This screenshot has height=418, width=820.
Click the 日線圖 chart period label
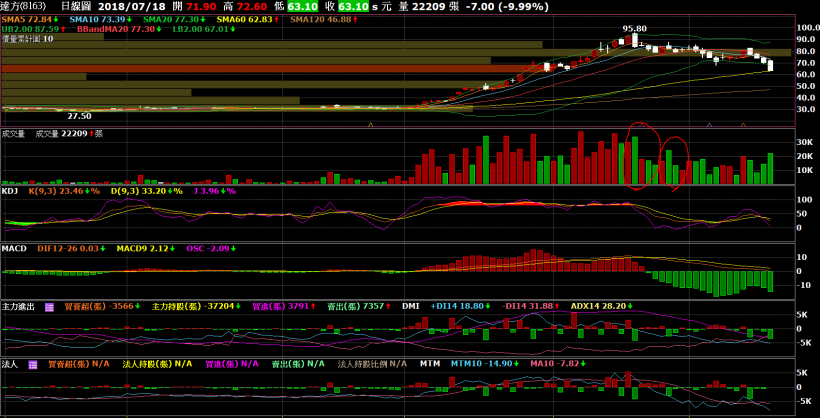(x=74, y=6)
